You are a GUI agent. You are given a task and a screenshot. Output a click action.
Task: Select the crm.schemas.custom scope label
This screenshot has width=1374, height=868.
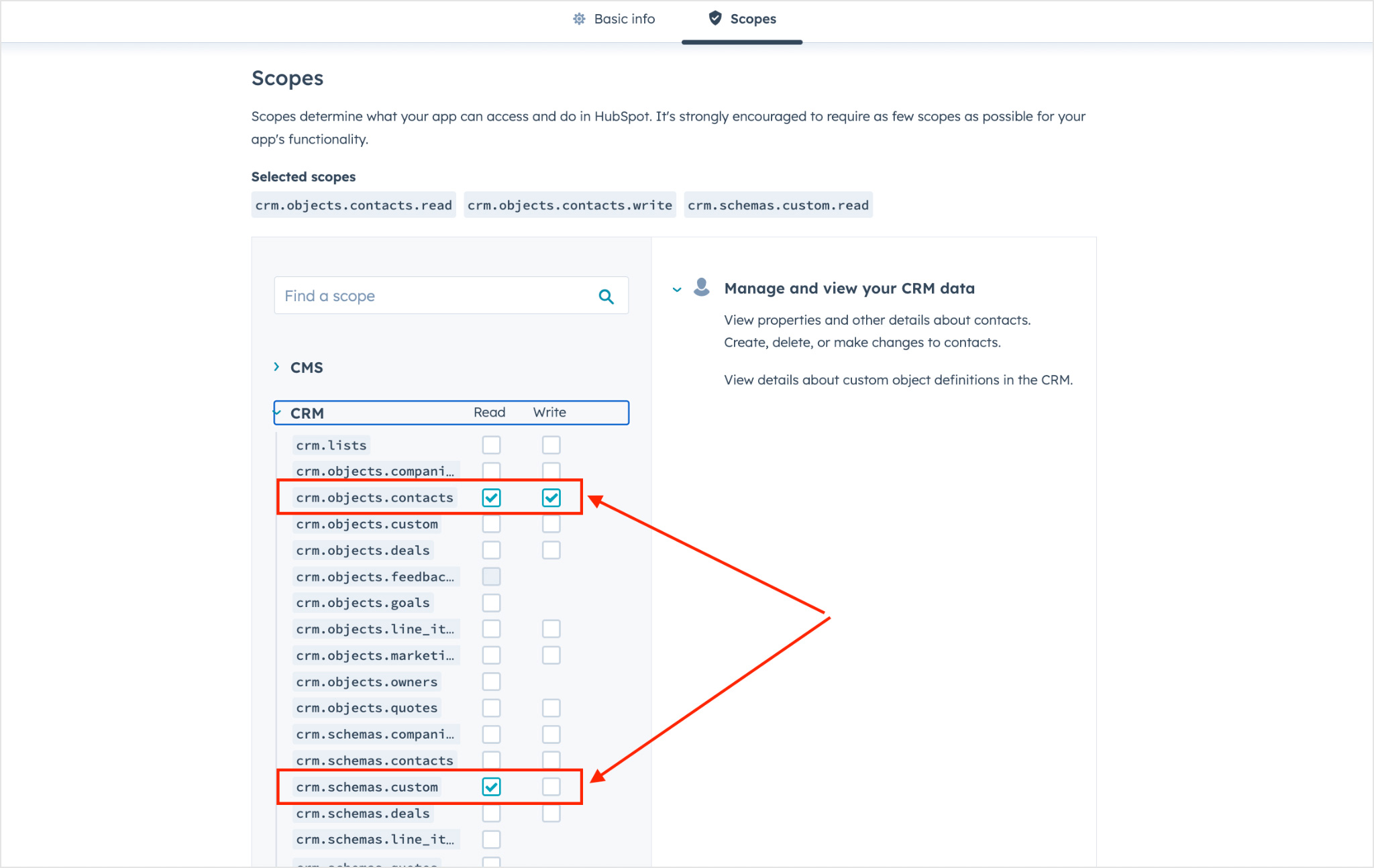pyautogui.click(x=367, y=786)
